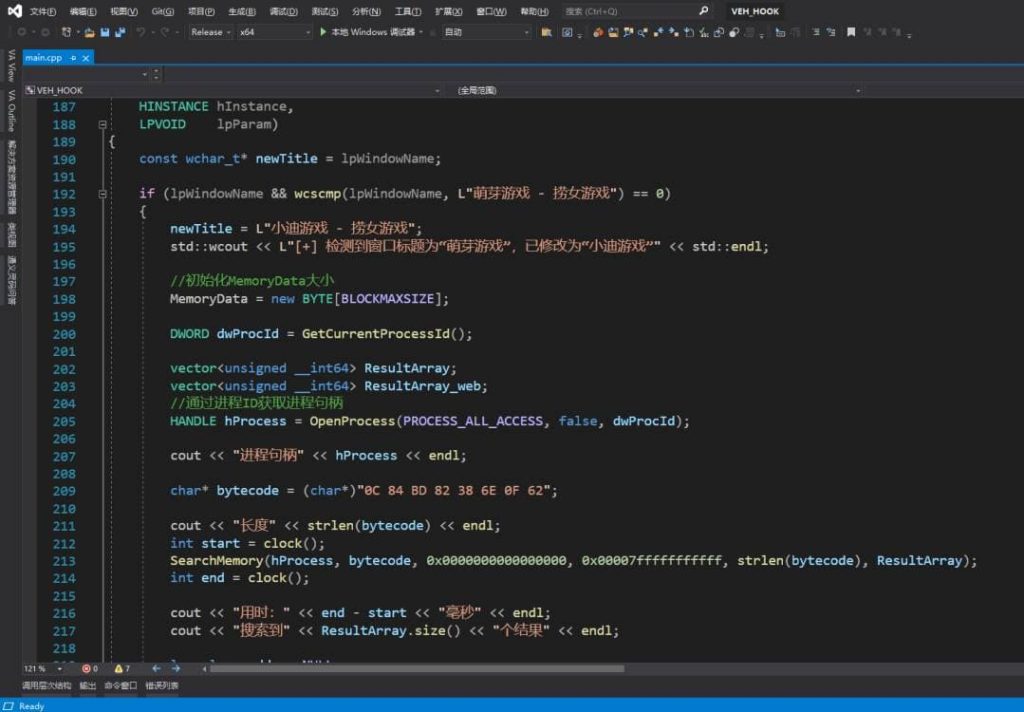Collapse the code block at line 192

102,194
